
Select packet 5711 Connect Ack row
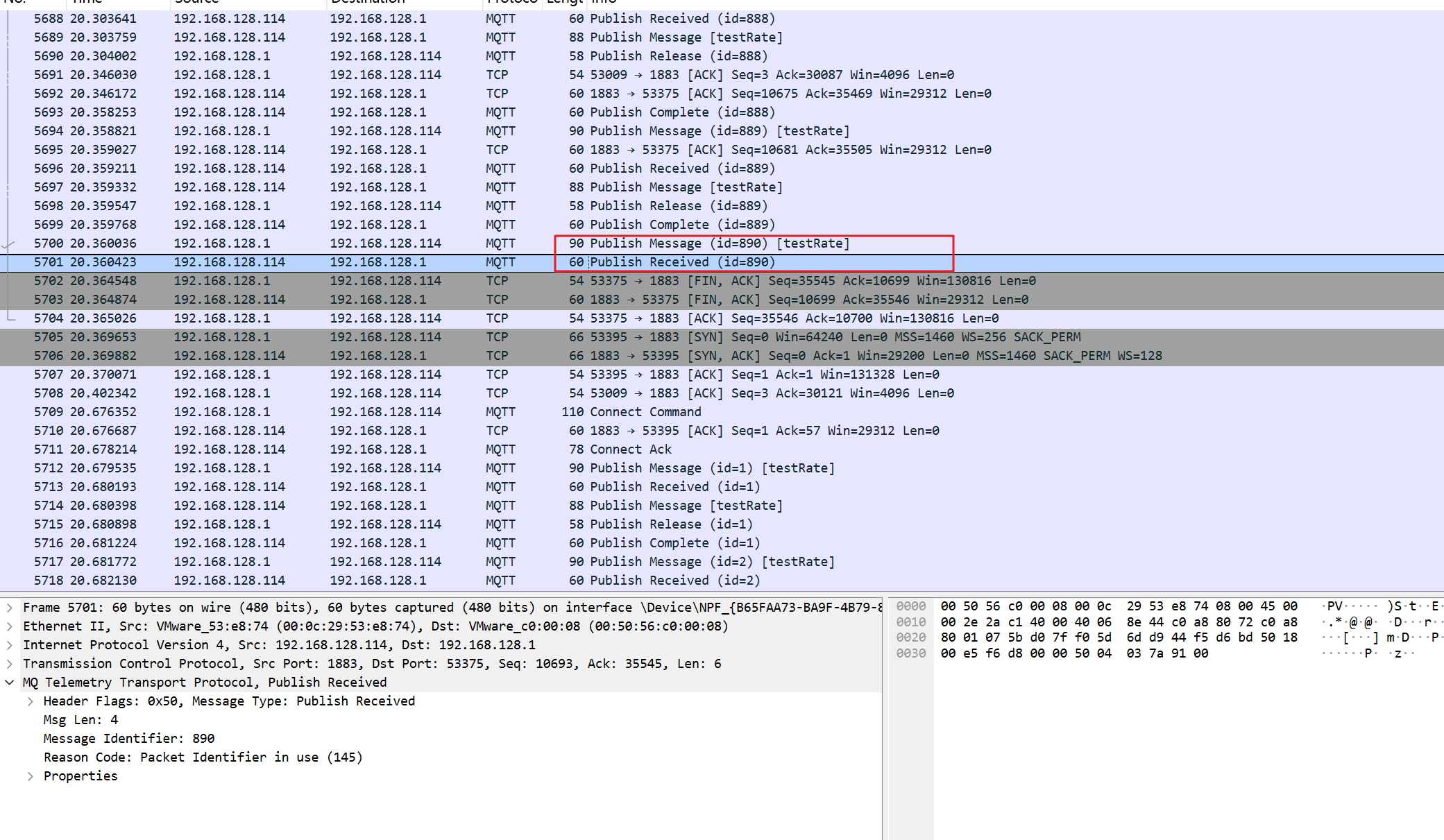[x=722, y=449]
